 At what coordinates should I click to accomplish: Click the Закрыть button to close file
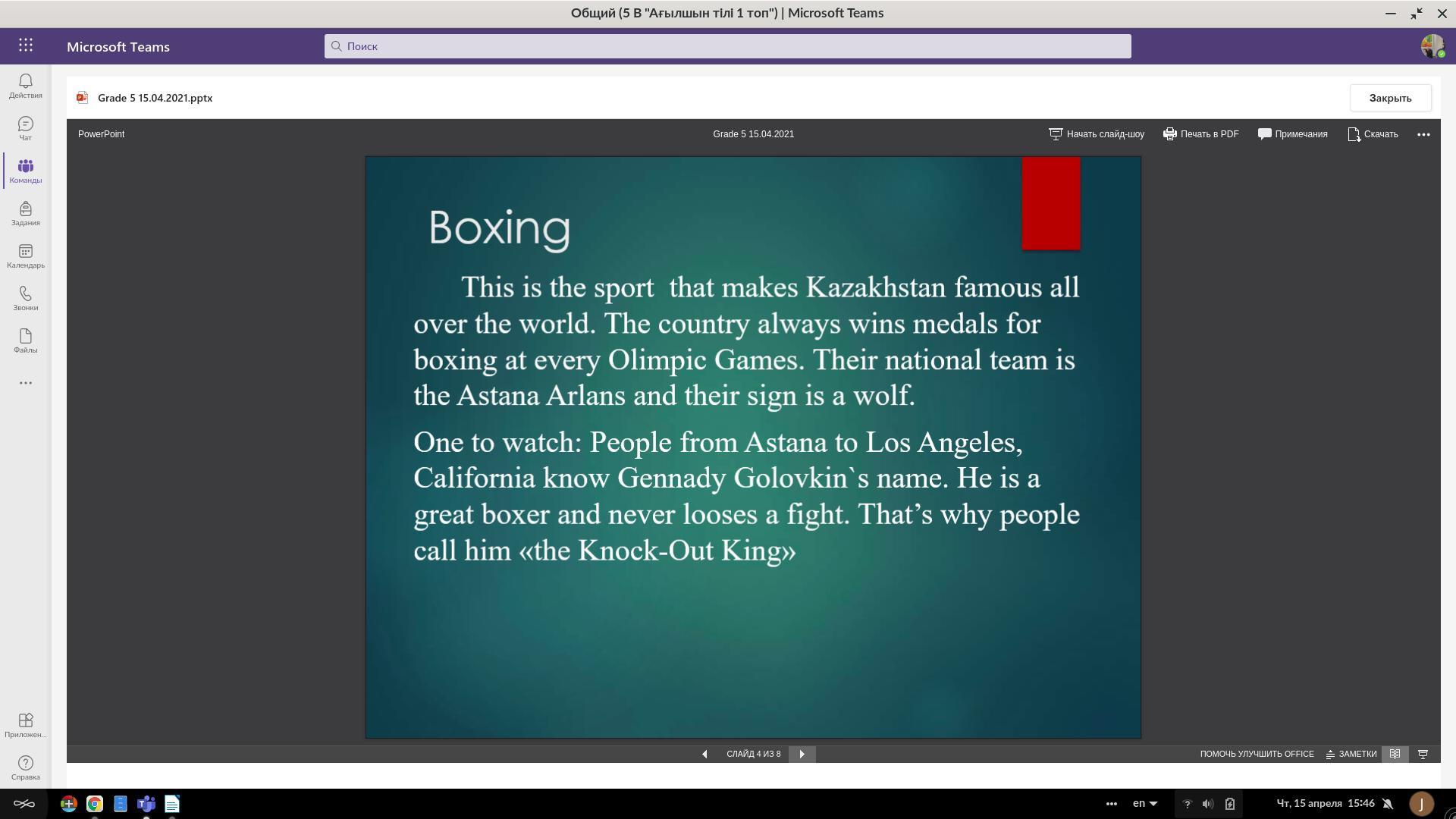[1389, 98]
